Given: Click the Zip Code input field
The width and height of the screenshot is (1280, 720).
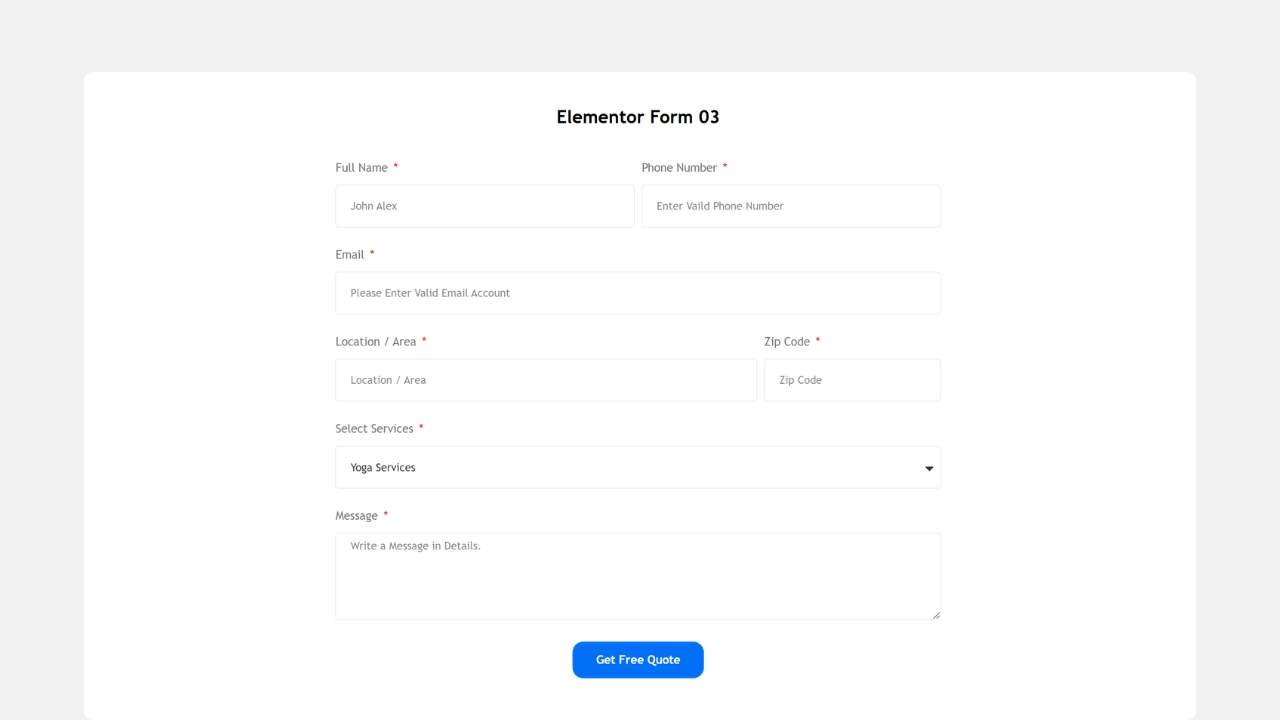Looking at the screenshot, I should 851,380.
